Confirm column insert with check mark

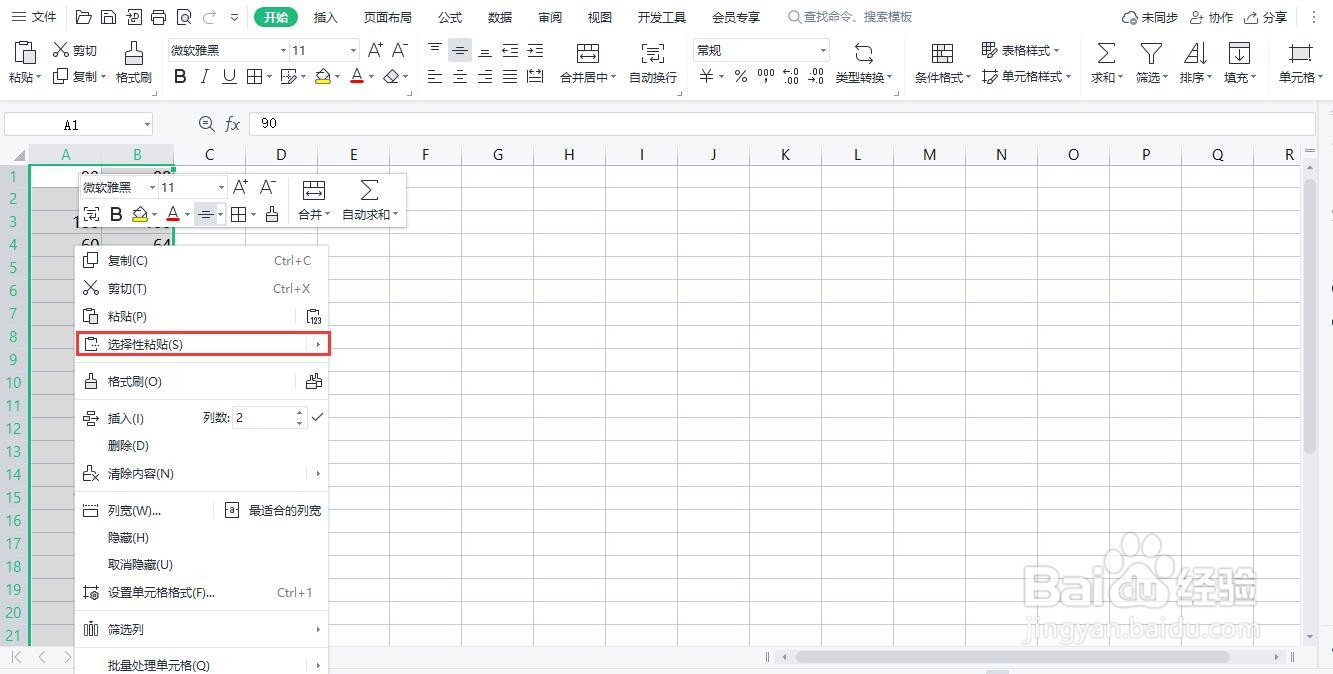pos(317,417)
